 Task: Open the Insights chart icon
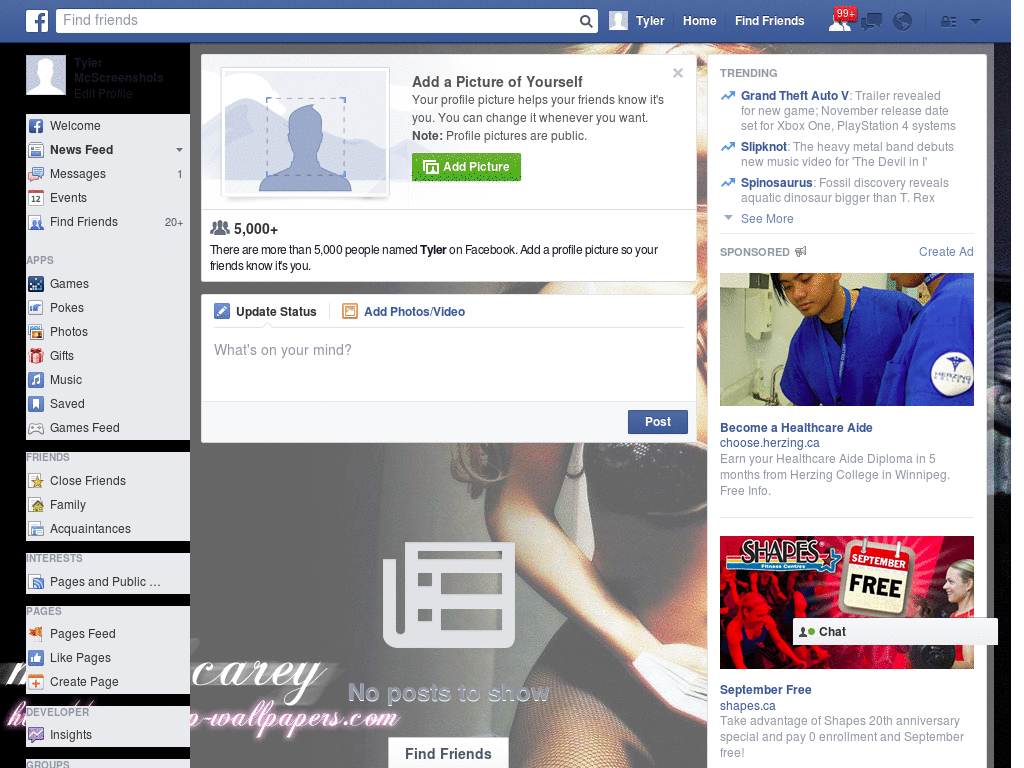pos(36,735)
